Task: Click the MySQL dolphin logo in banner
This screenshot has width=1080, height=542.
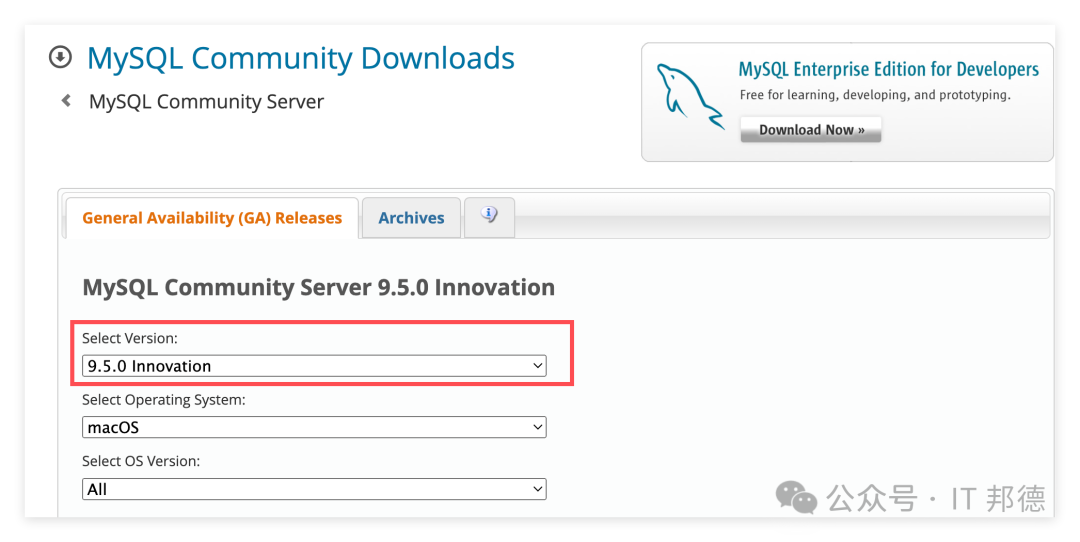Action: tap(689, 95)
